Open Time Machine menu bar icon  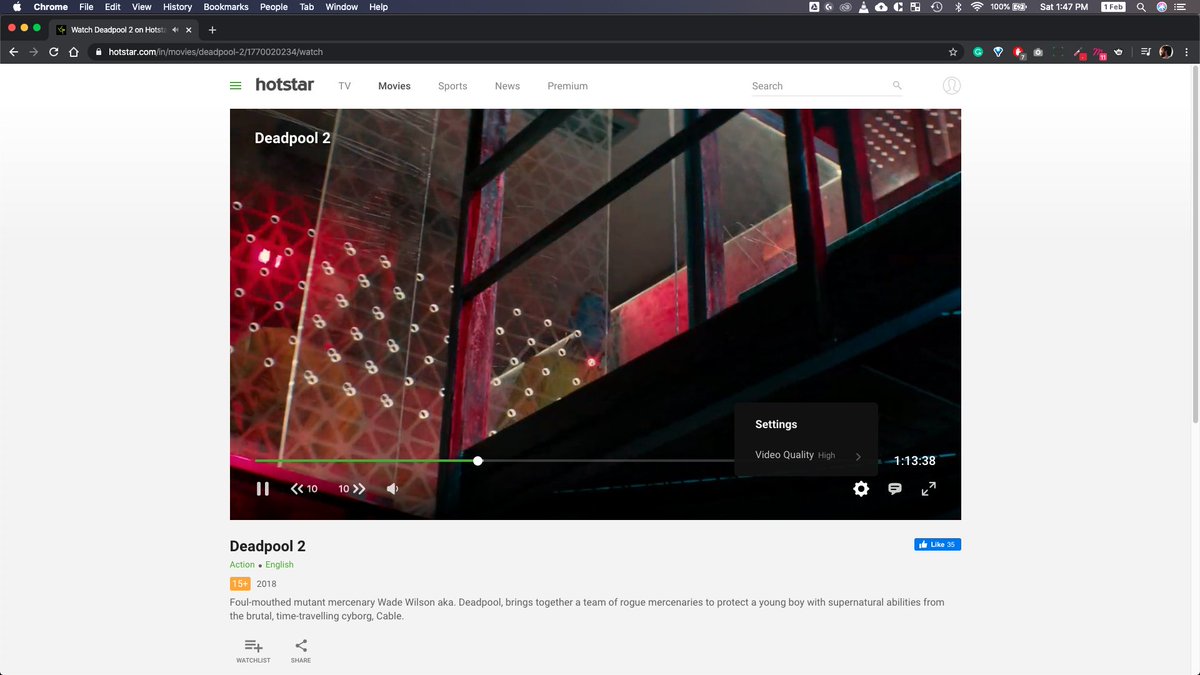tap(936, 7)
